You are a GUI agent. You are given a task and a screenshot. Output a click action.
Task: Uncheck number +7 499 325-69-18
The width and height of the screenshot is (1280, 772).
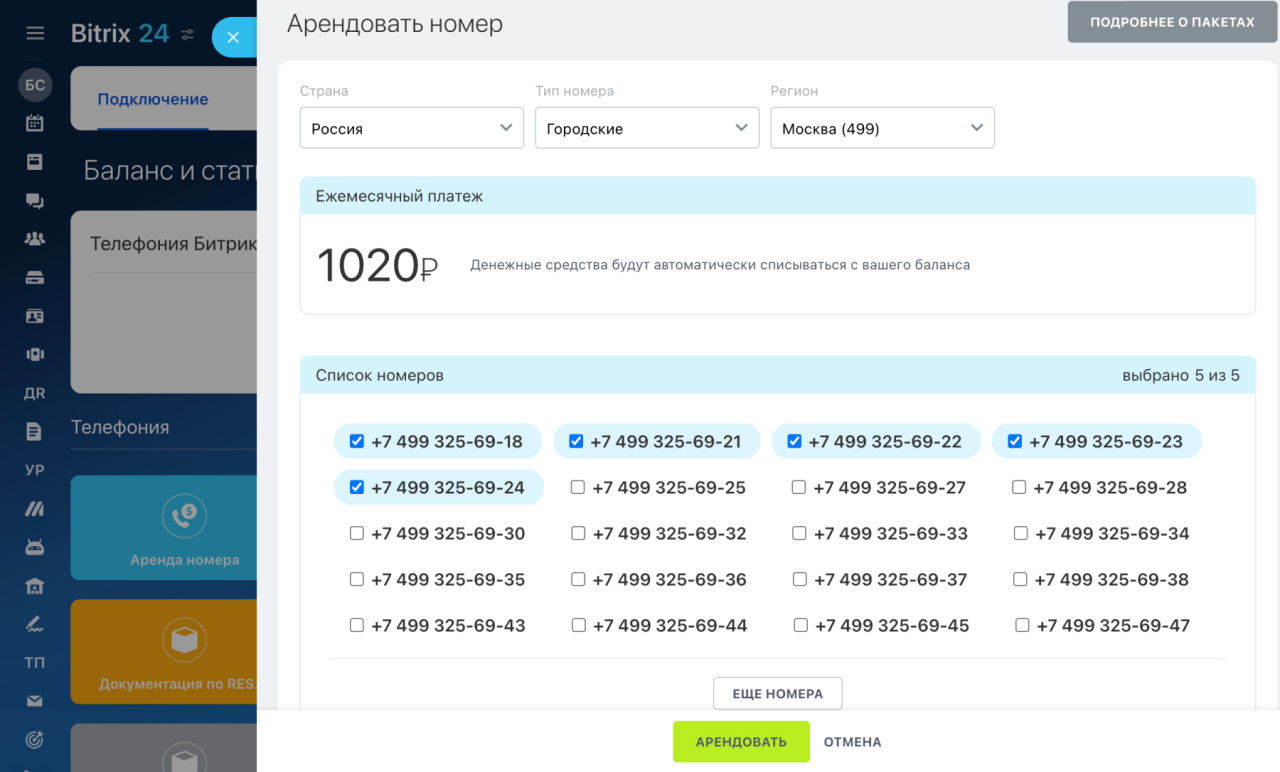pyautogui.click(x=357, y=441)
